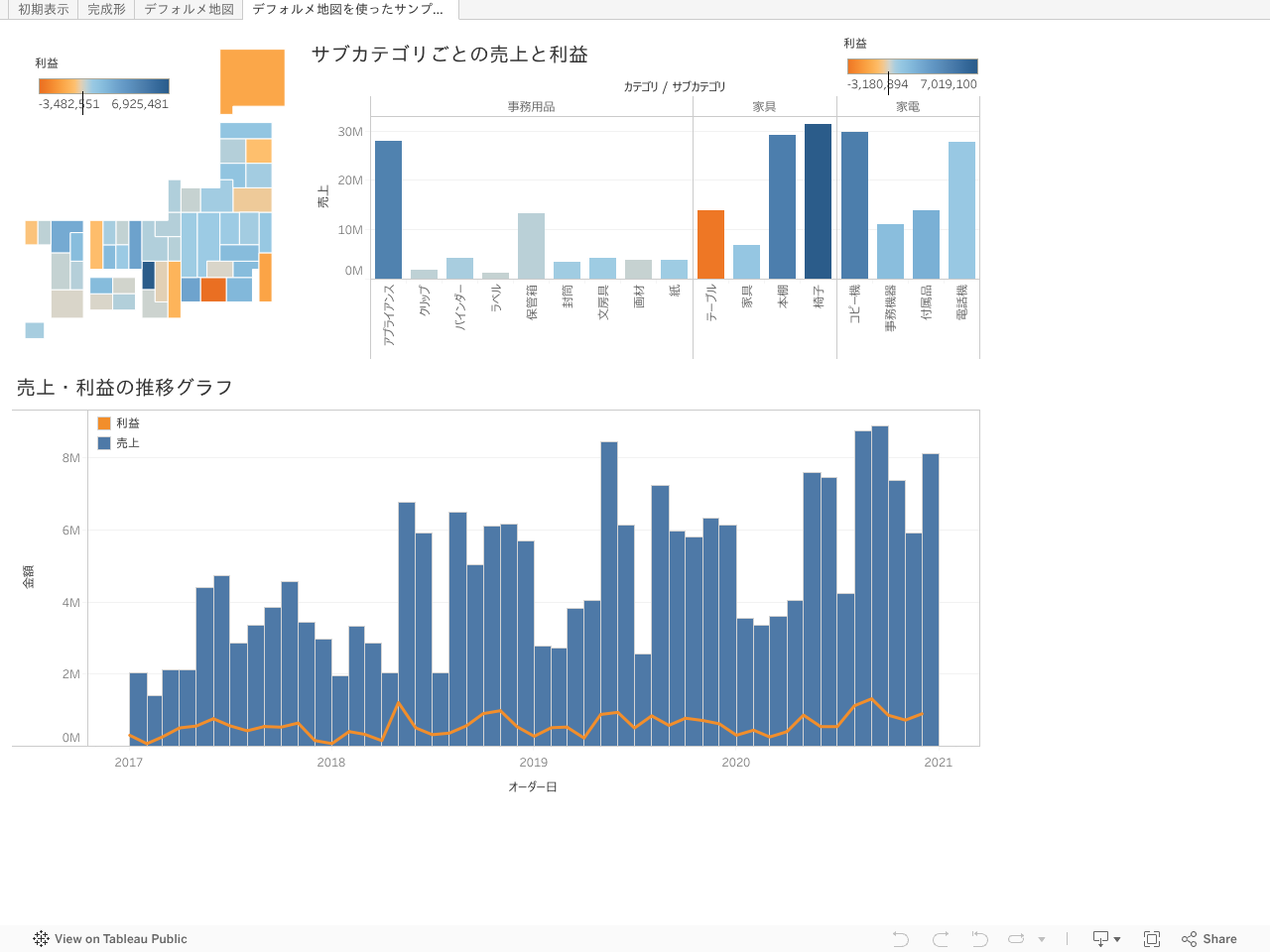Click the bar chart's 利益 color gradient legend

point(913,66)
